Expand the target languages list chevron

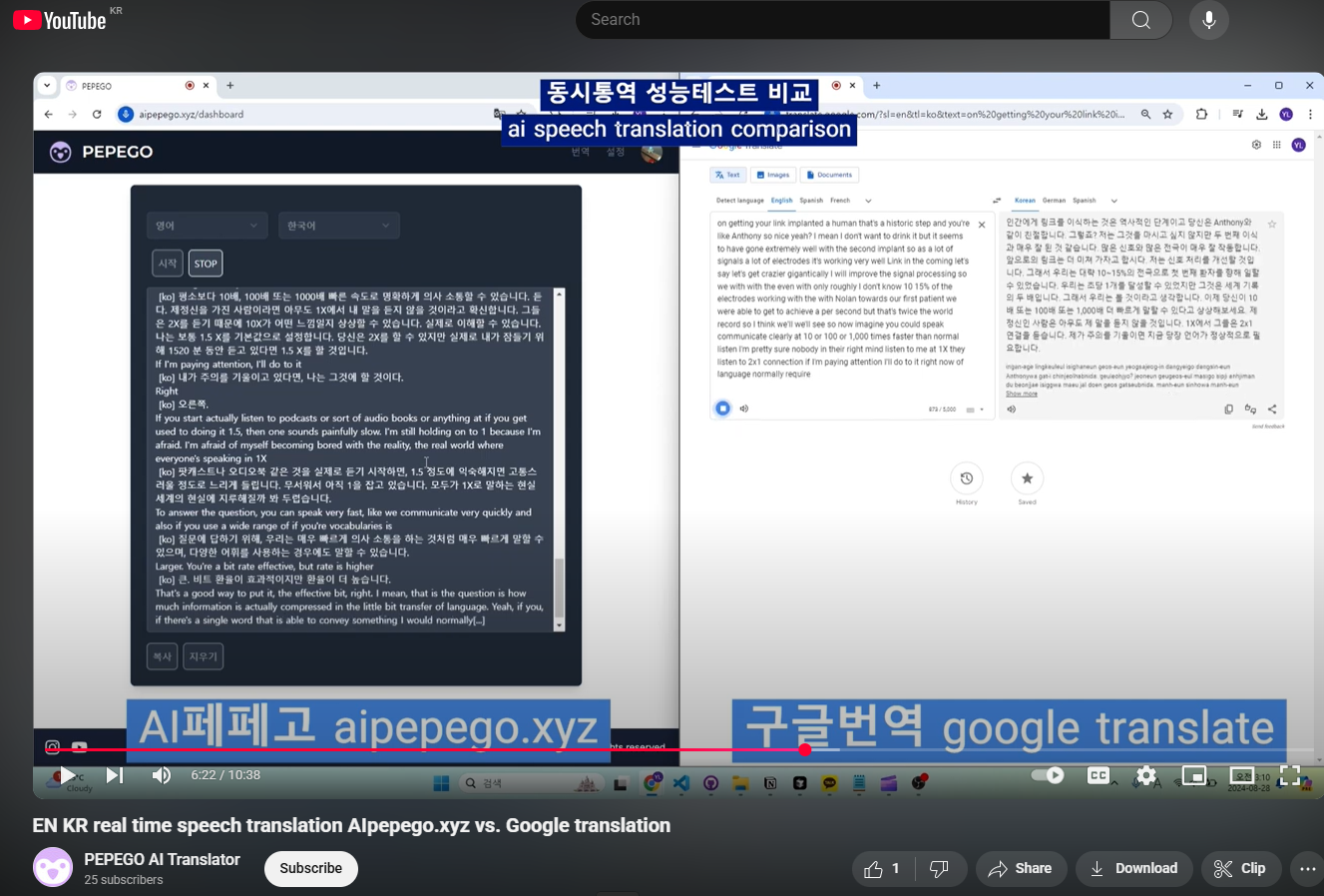click(1114, 201)
